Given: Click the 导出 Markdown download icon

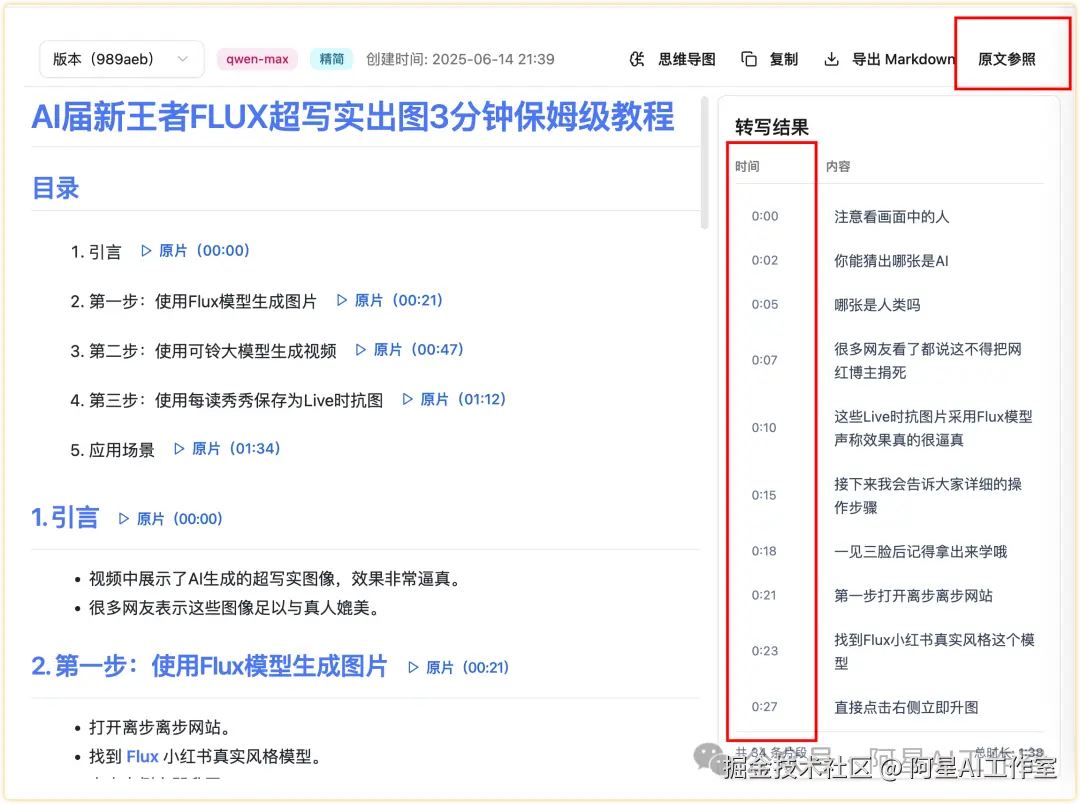Looking at the screenshot, I should coord(831,59).
